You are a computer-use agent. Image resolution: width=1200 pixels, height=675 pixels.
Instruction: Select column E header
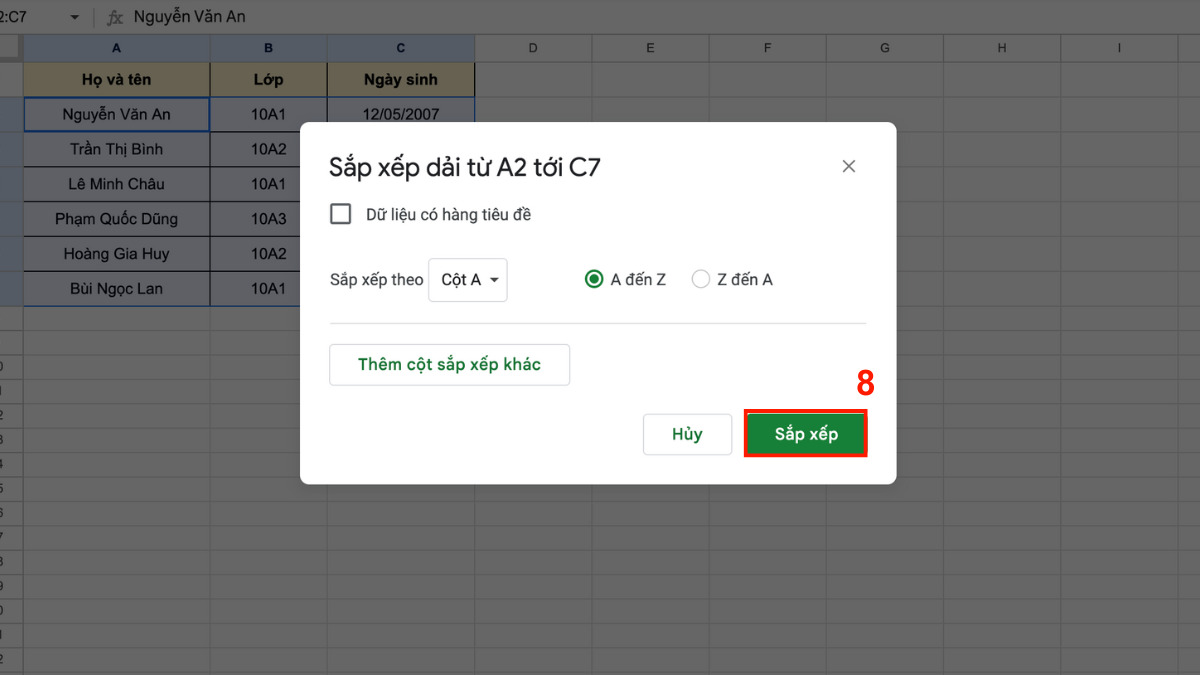pos(650,48)
